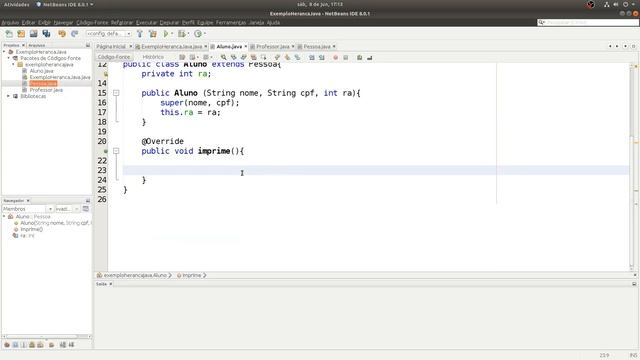Open the system volume indicator
The height and width of the screenshot is (360, 640).
(616, 4)
